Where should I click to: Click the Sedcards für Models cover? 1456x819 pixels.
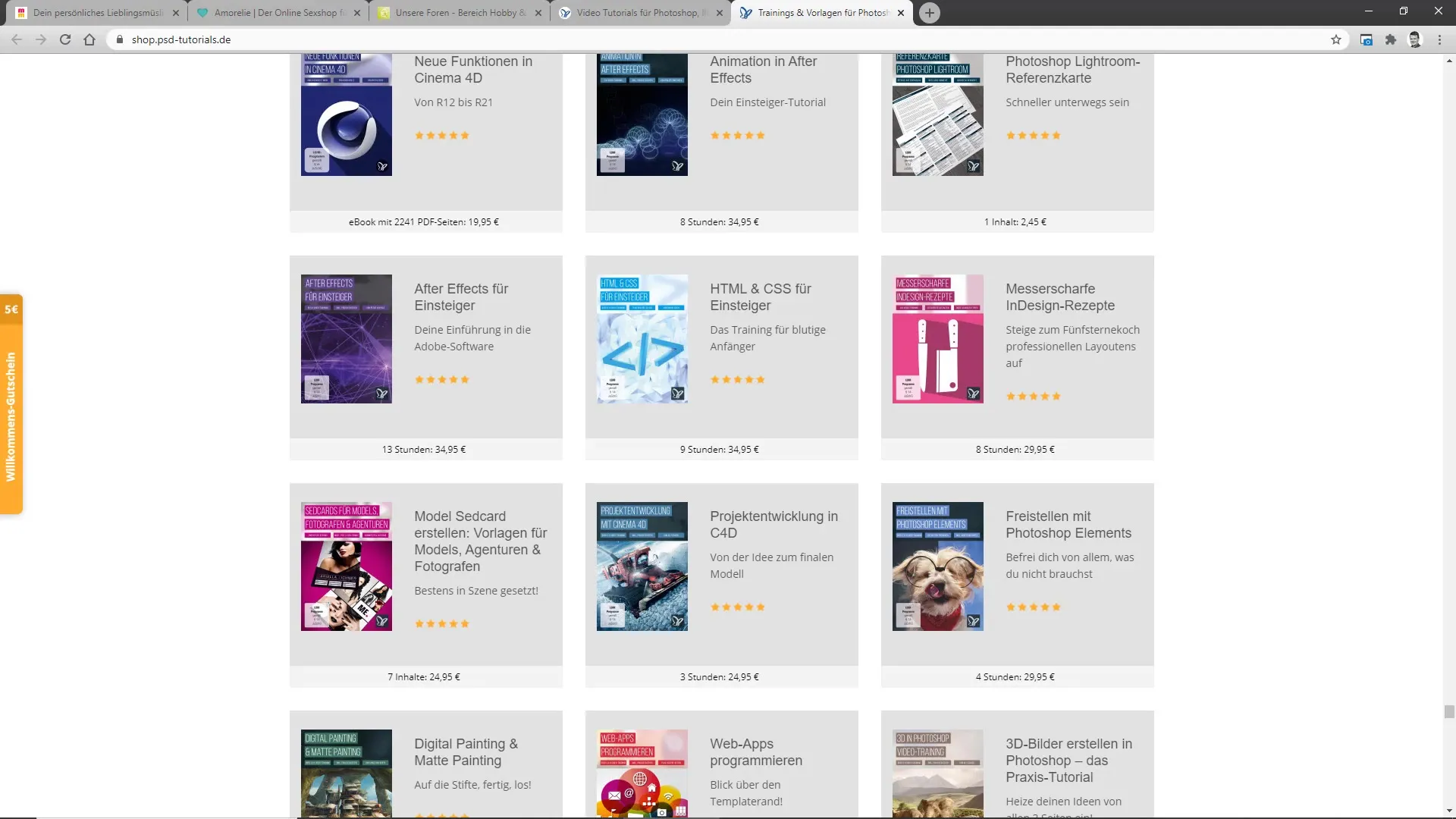click(346, 566)
